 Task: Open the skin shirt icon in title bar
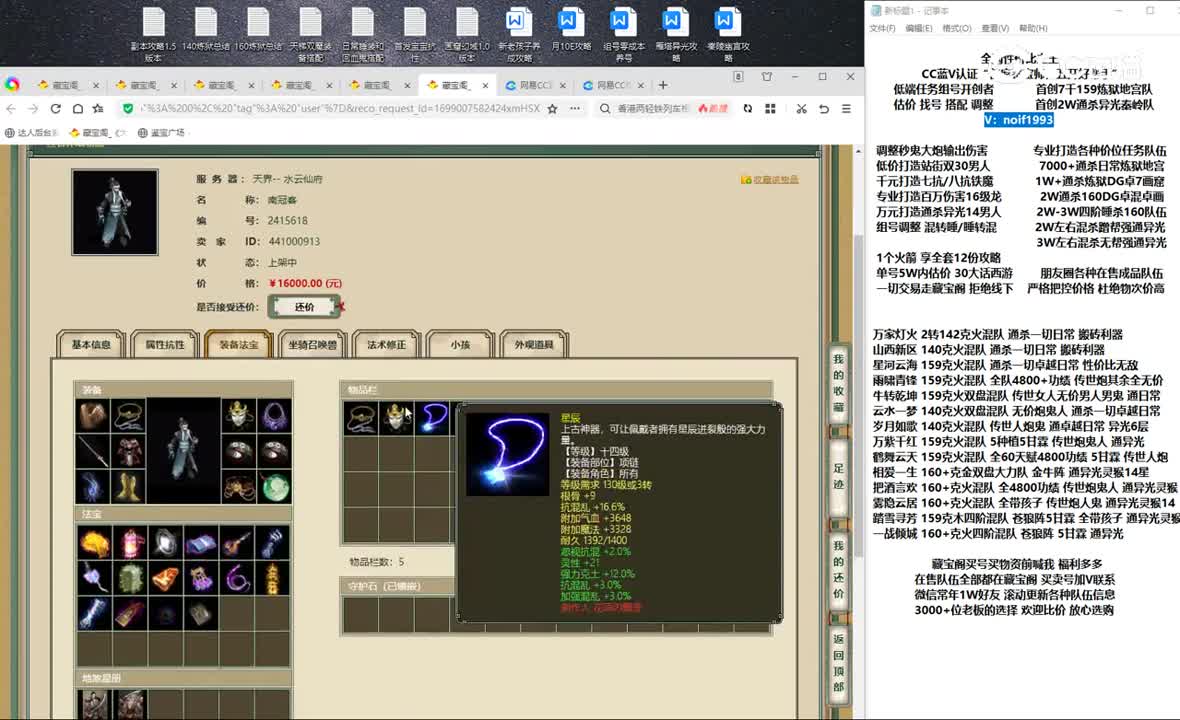767,77
